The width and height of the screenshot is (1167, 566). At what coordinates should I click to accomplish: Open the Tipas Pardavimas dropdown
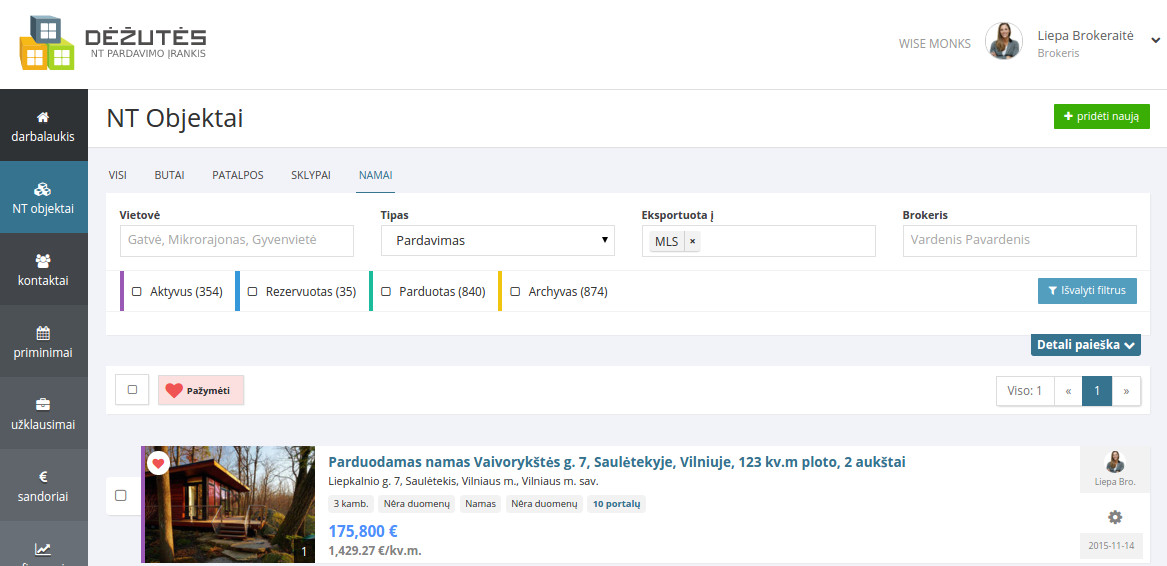[x=497, y=241]
